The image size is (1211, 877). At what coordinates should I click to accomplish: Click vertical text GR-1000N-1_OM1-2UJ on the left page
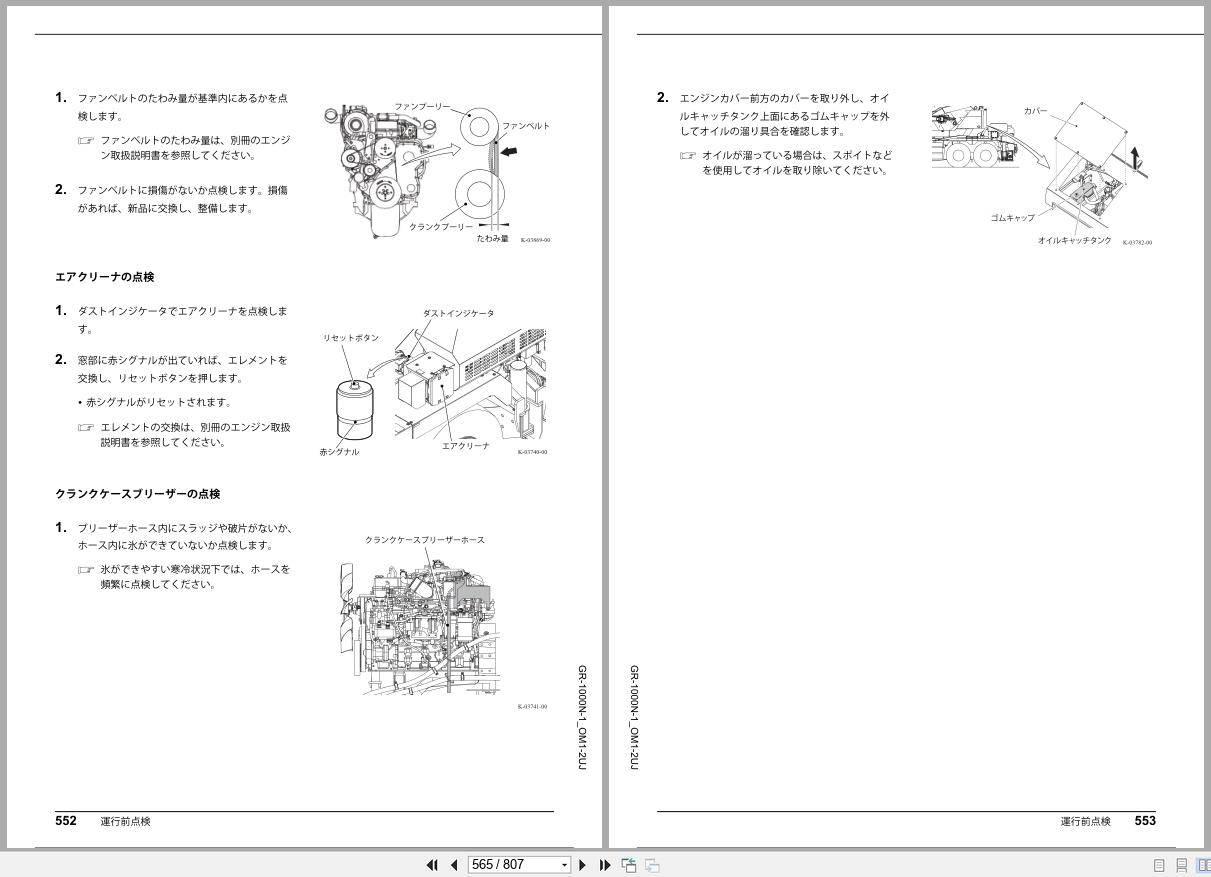(582, 717)
